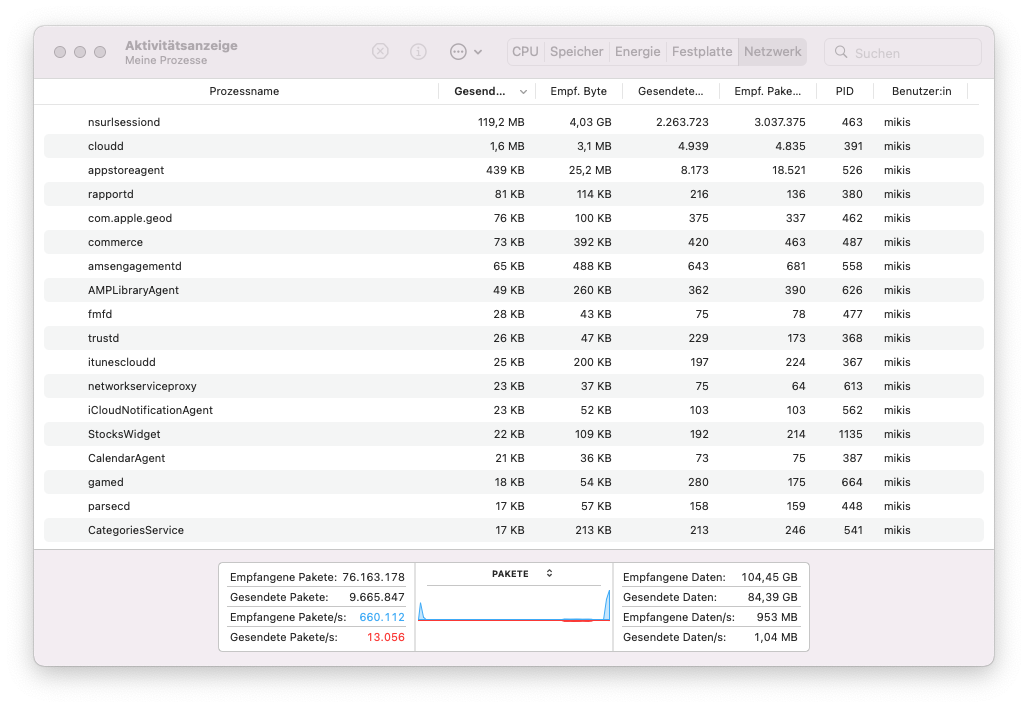Sort by Empf. Pake... column

(767, 91)
